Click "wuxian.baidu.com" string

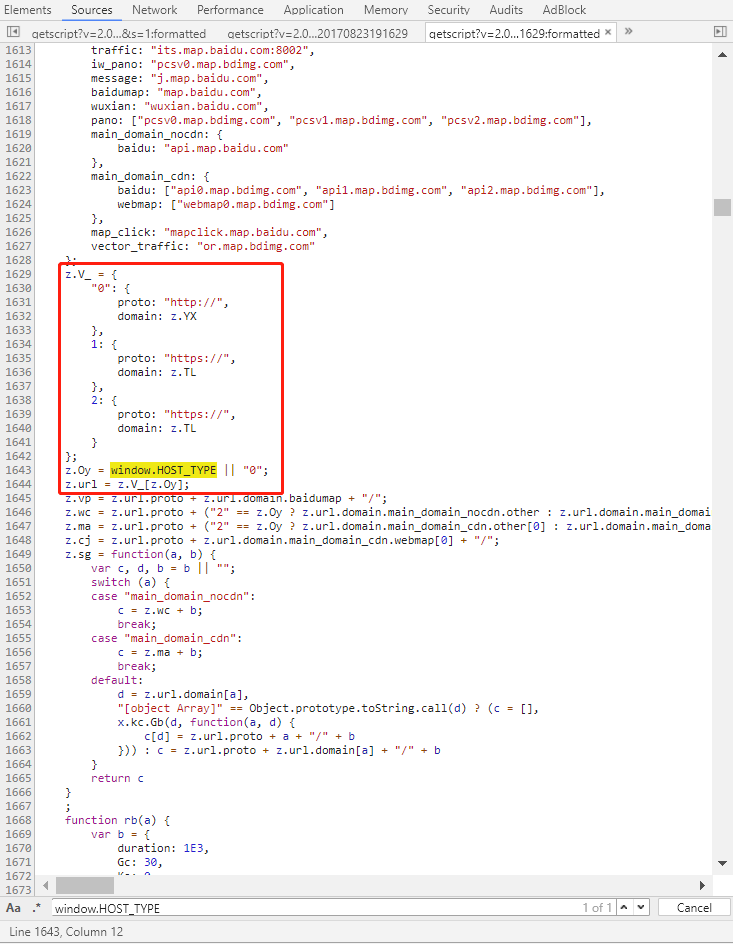point(203,106)
